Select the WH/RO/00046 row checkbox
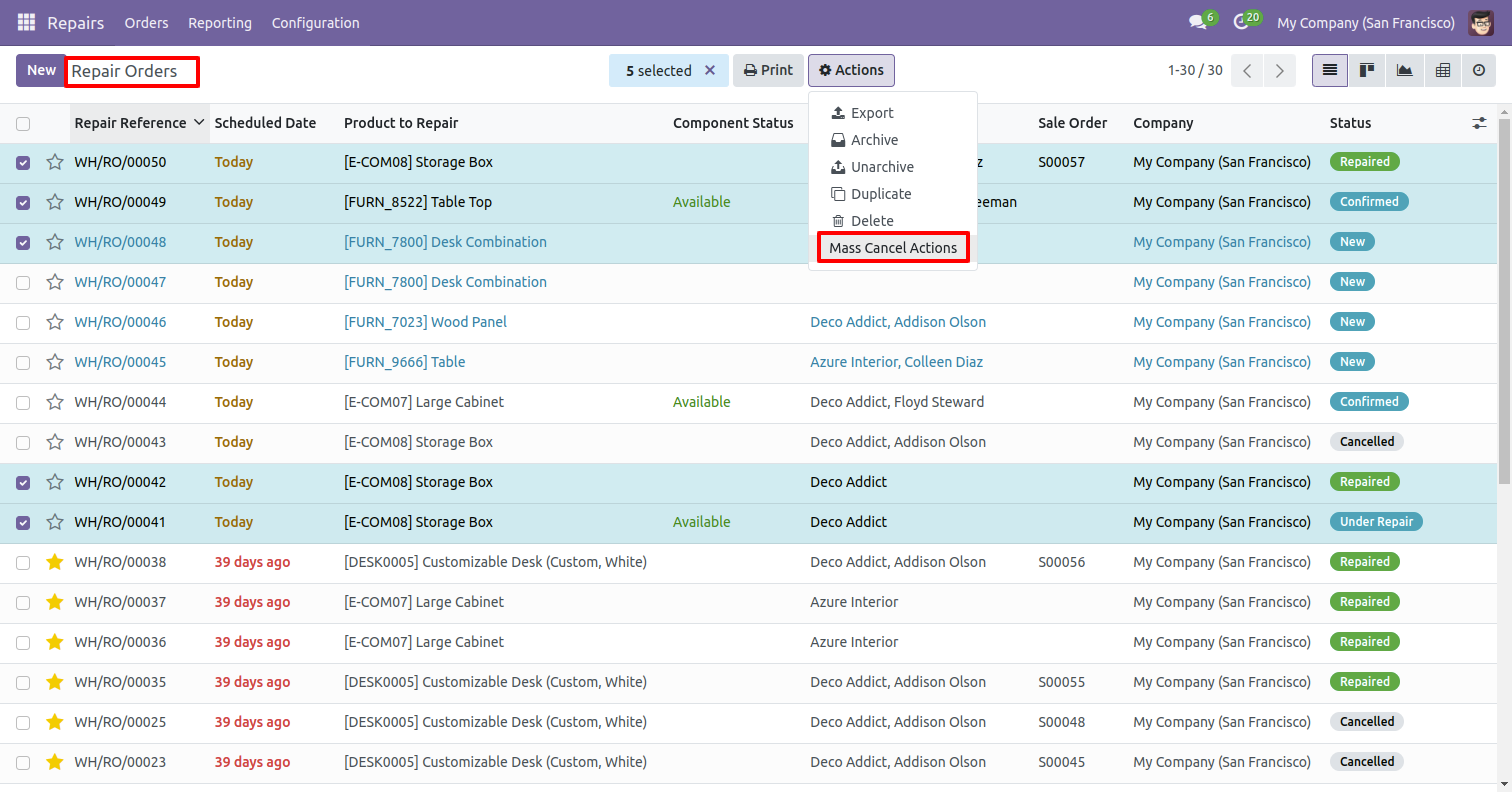The image size is (1512, 792). (23, 322)
